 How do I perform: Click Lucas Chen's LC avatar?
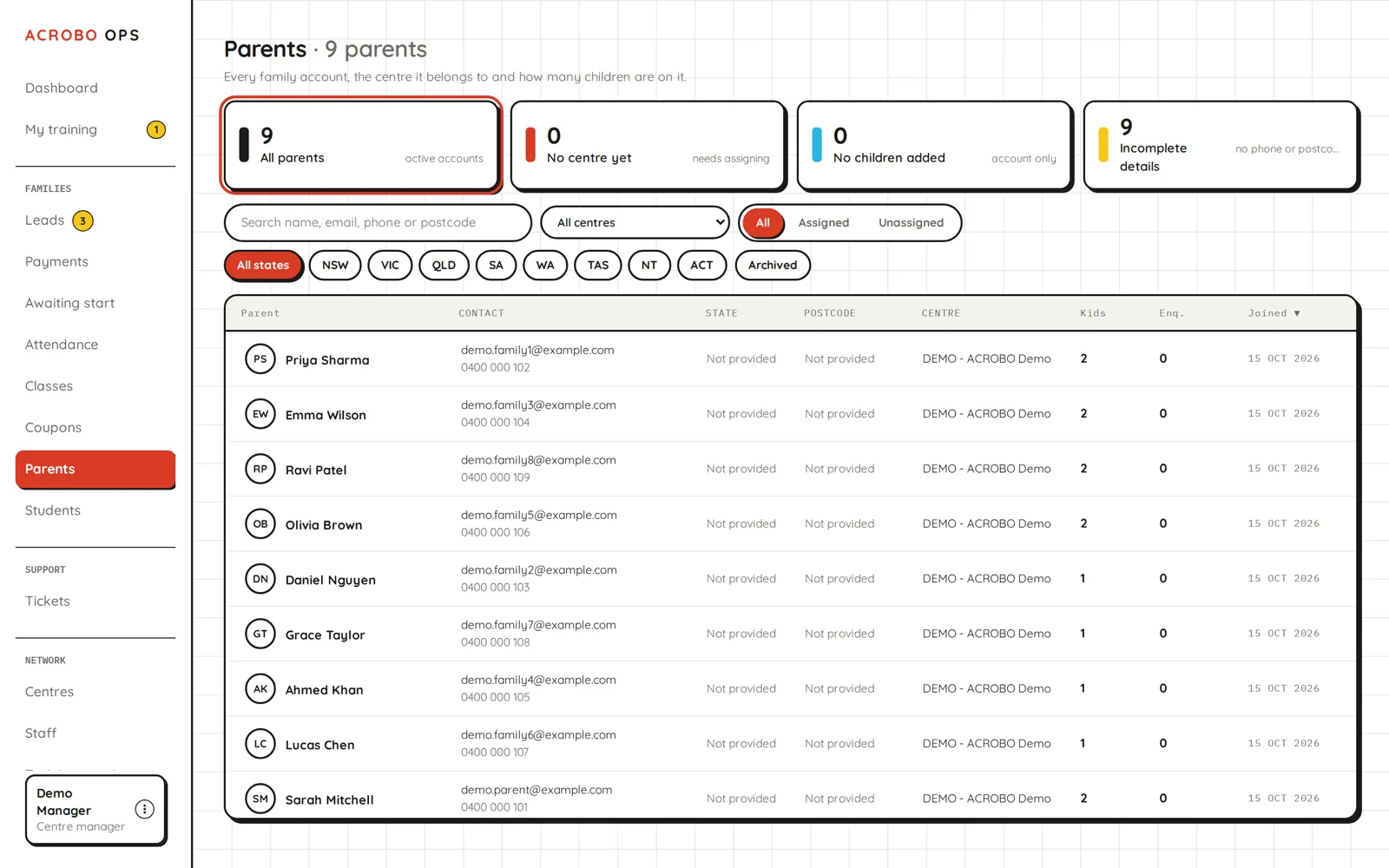point(260,744)
